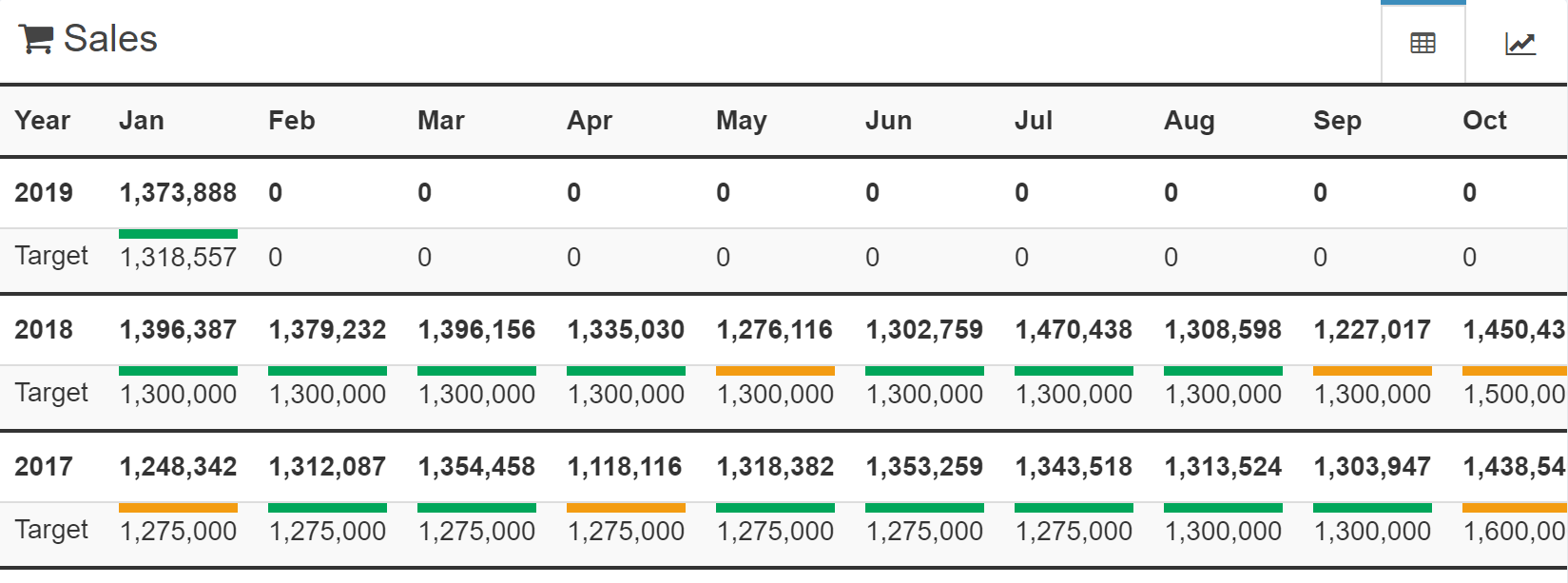Click the Target label below the 2019 row
This screenshot has height=583, width=1568.
point(51,256)
